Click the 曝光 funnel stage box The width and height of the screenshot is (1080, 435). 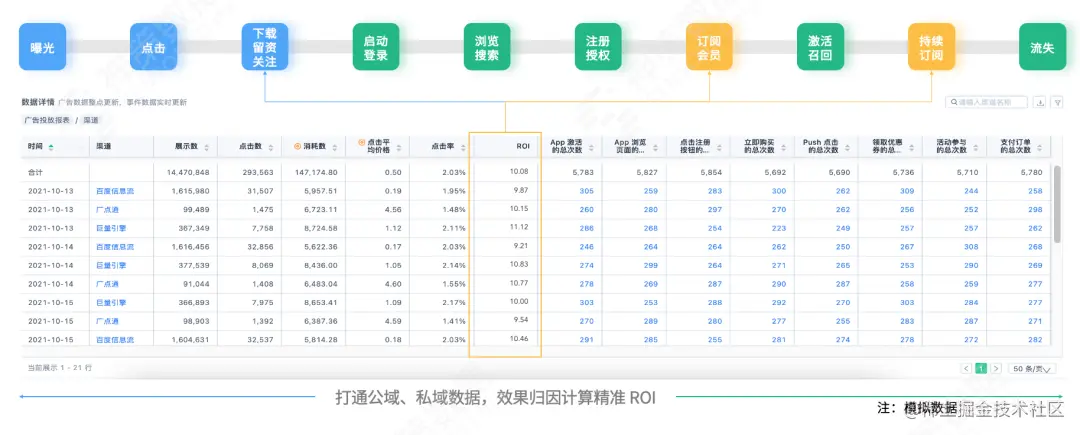[x=42, y=46]
